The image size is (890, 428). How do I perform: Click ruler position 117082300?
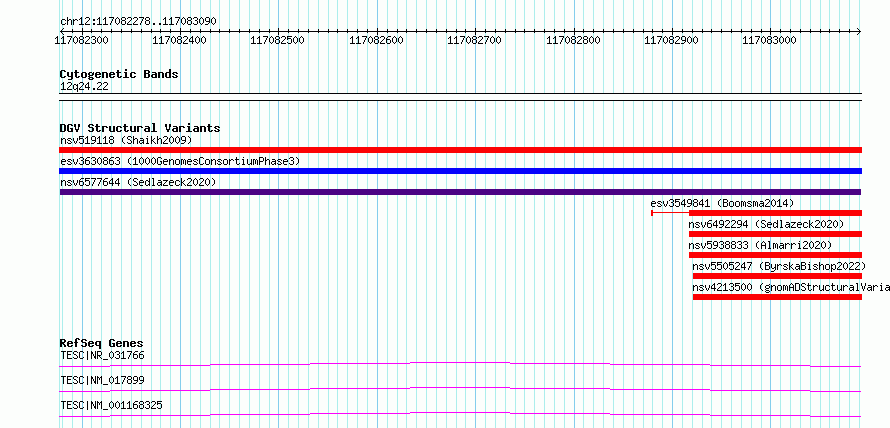[82, 40]
